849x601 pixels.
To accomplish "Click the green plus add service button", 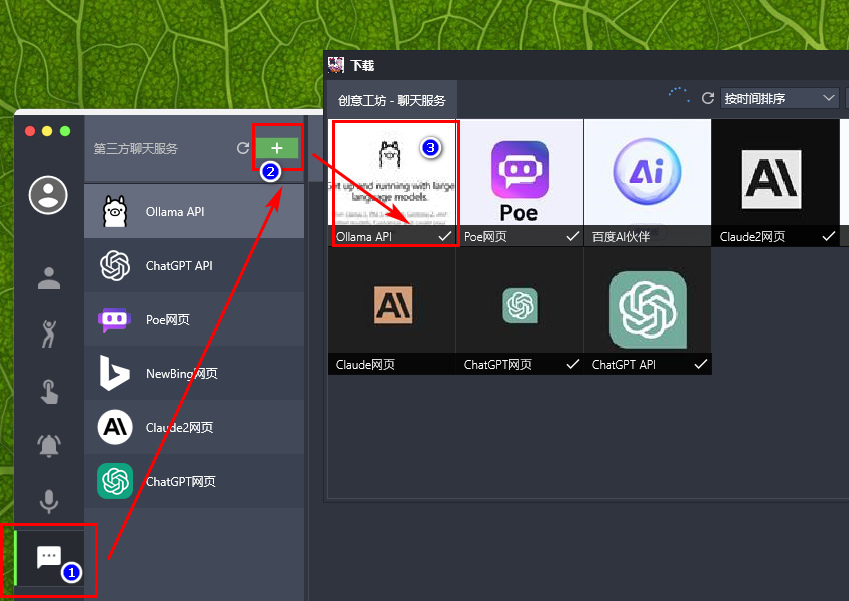I will point(277,148).
